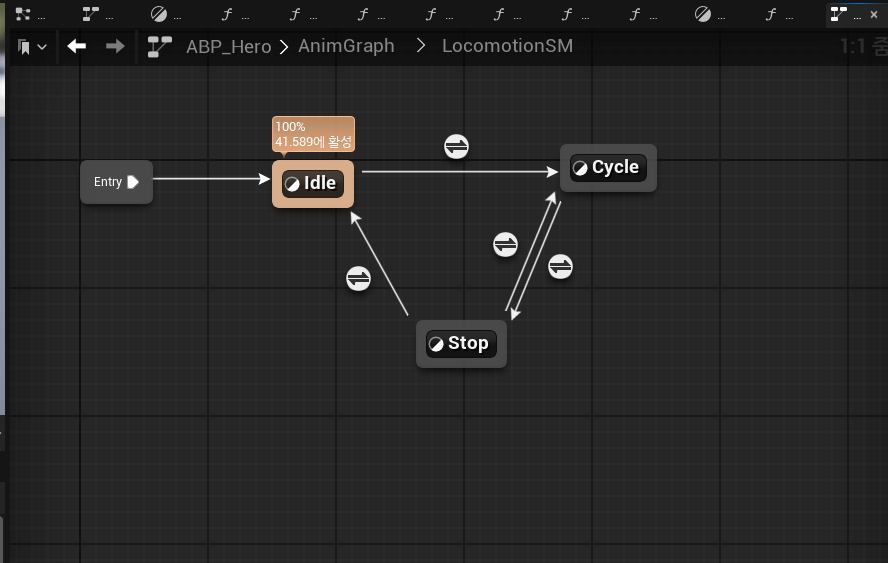888x563 pixels.
Task: Click the 100% active debug bubble over Idle
Action: coord(313,134)
